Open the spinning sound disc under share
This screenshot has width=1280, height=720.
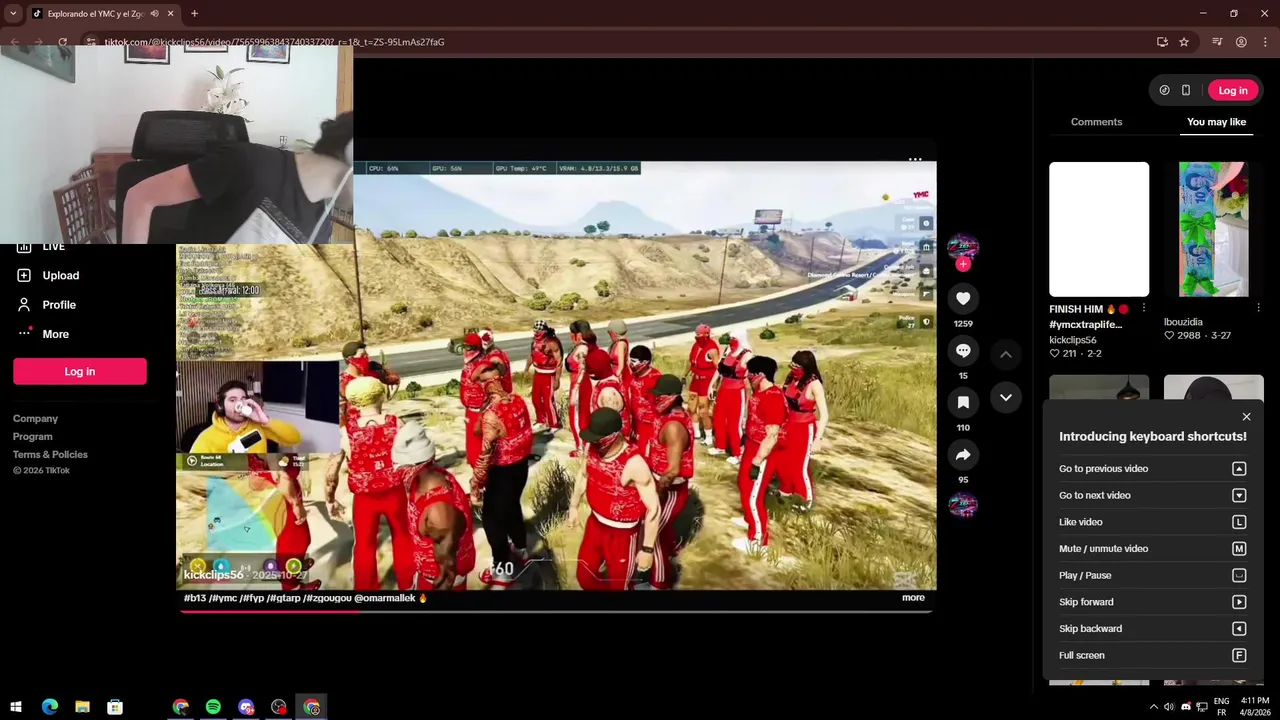coord(963,505)
